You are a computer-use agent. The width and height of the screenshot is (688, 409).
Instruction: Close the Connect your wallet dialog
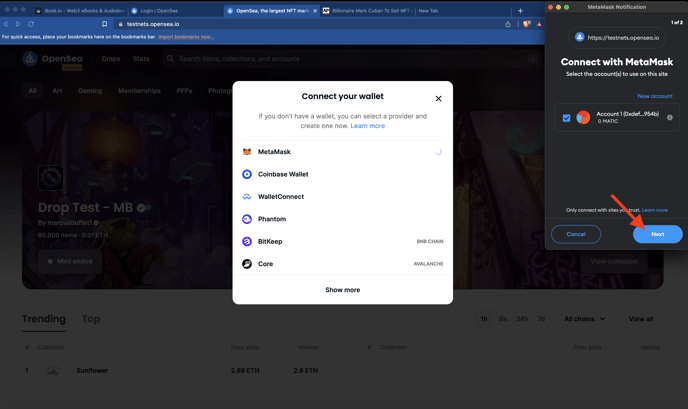point(438,99)
